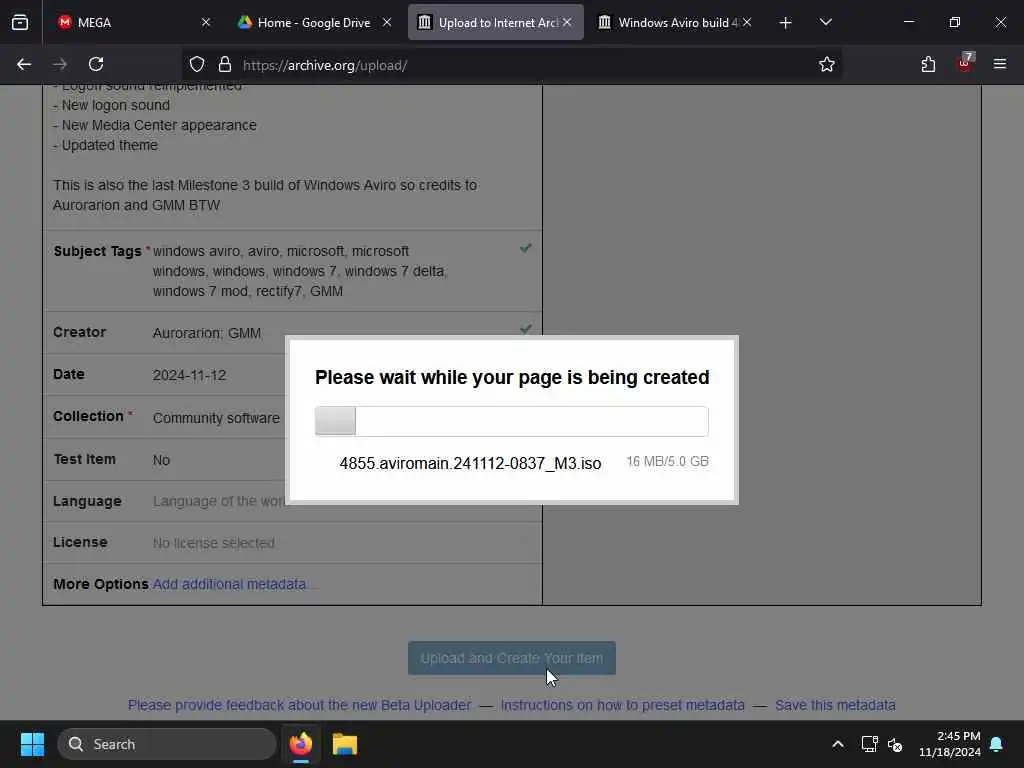Viewport: 1024px width, 768px height.
Task: Click the Please wait page being created heading
Action: click(x=512, y=377)
